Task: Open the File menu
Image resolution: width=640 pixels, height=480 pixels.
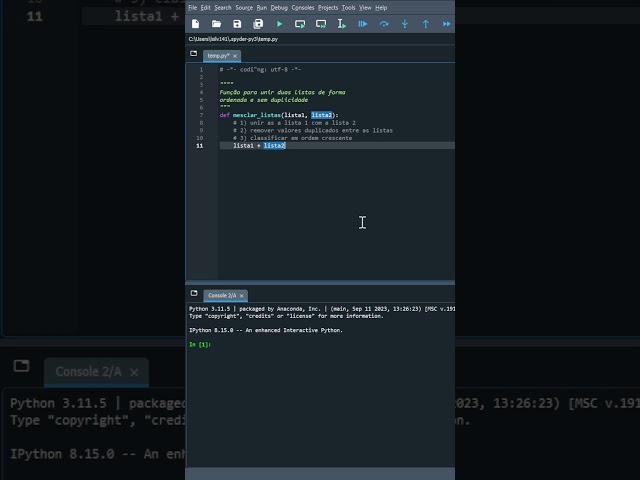Action: pyautogui.click(x=192, y=8)
